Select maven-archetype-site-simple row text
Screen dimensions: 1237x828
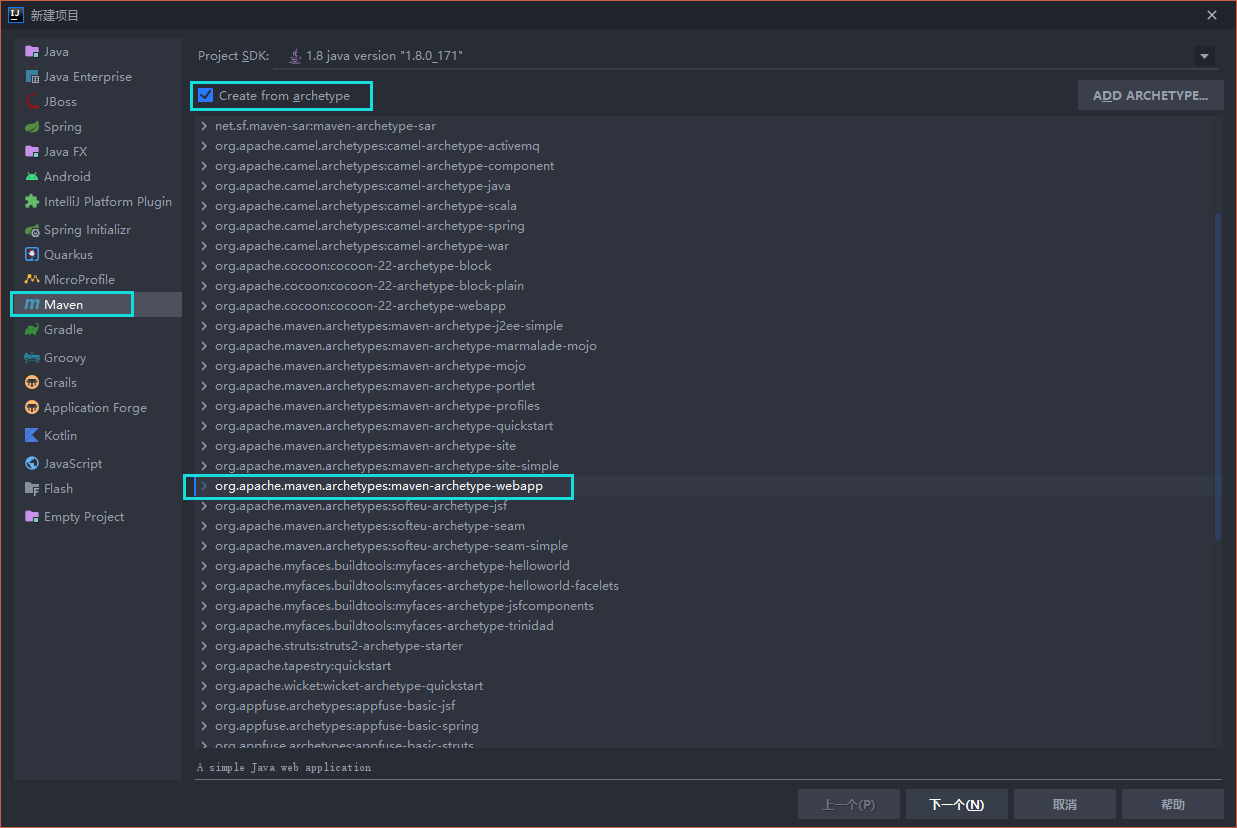pos(387,466)
